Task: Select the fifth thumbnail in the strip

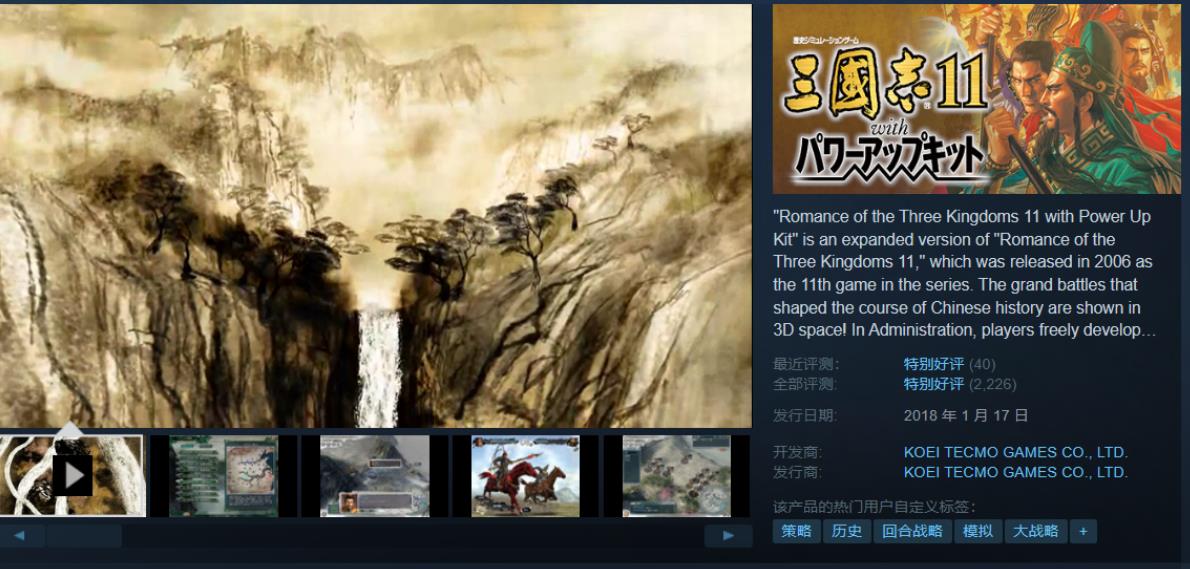Action: pos(676,475)
